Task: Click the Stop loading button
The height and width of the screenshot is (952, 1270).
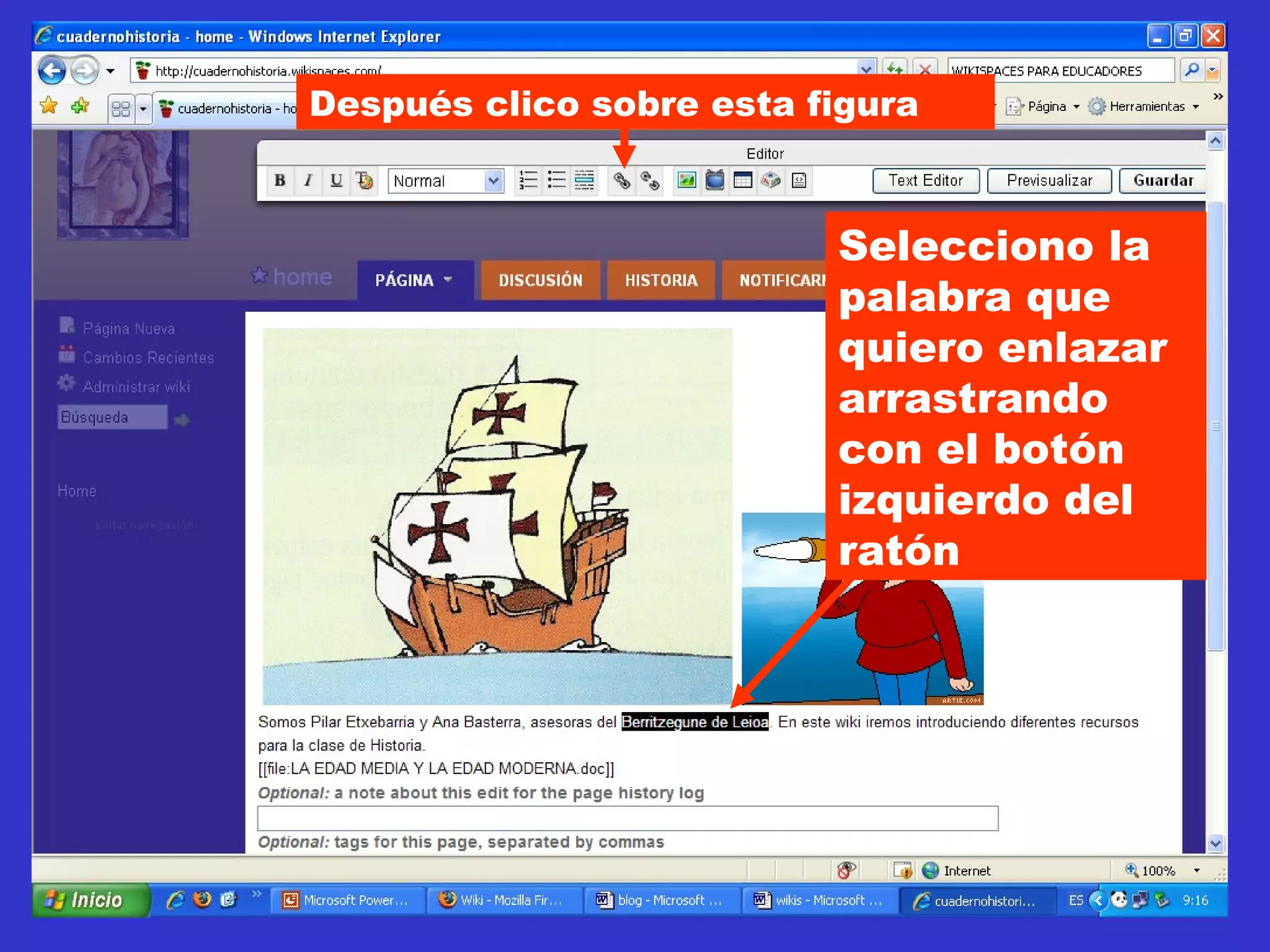Action: coord(925,70)
